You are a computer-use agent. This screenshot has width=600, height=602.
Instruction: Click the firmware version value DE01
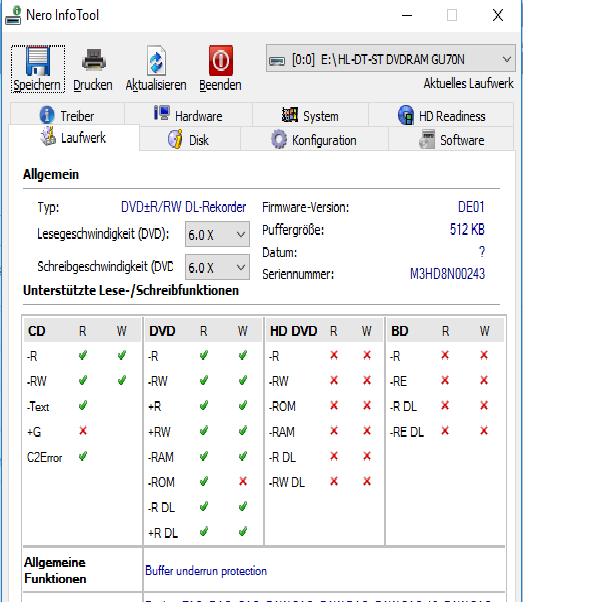click(x=471, y=207)
